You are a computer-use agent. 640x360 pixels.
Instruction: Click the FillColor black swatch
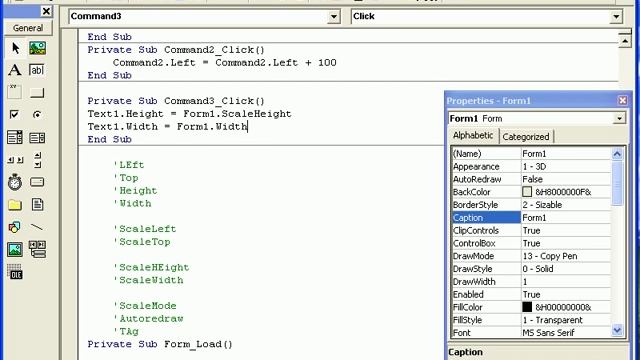[527, 307]
